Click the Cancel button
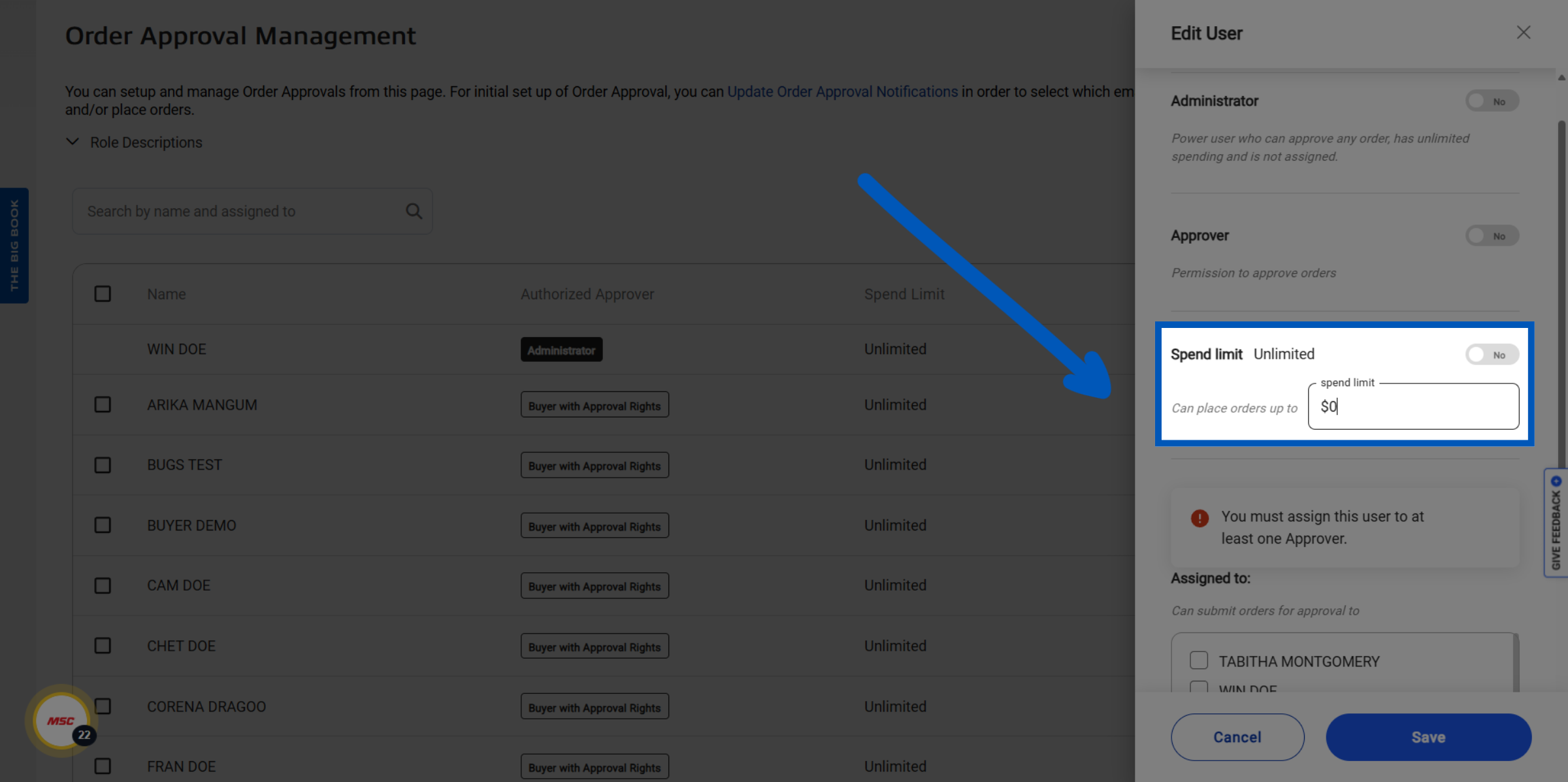This screenshot has width=1568, height=782. point(1237,737)
